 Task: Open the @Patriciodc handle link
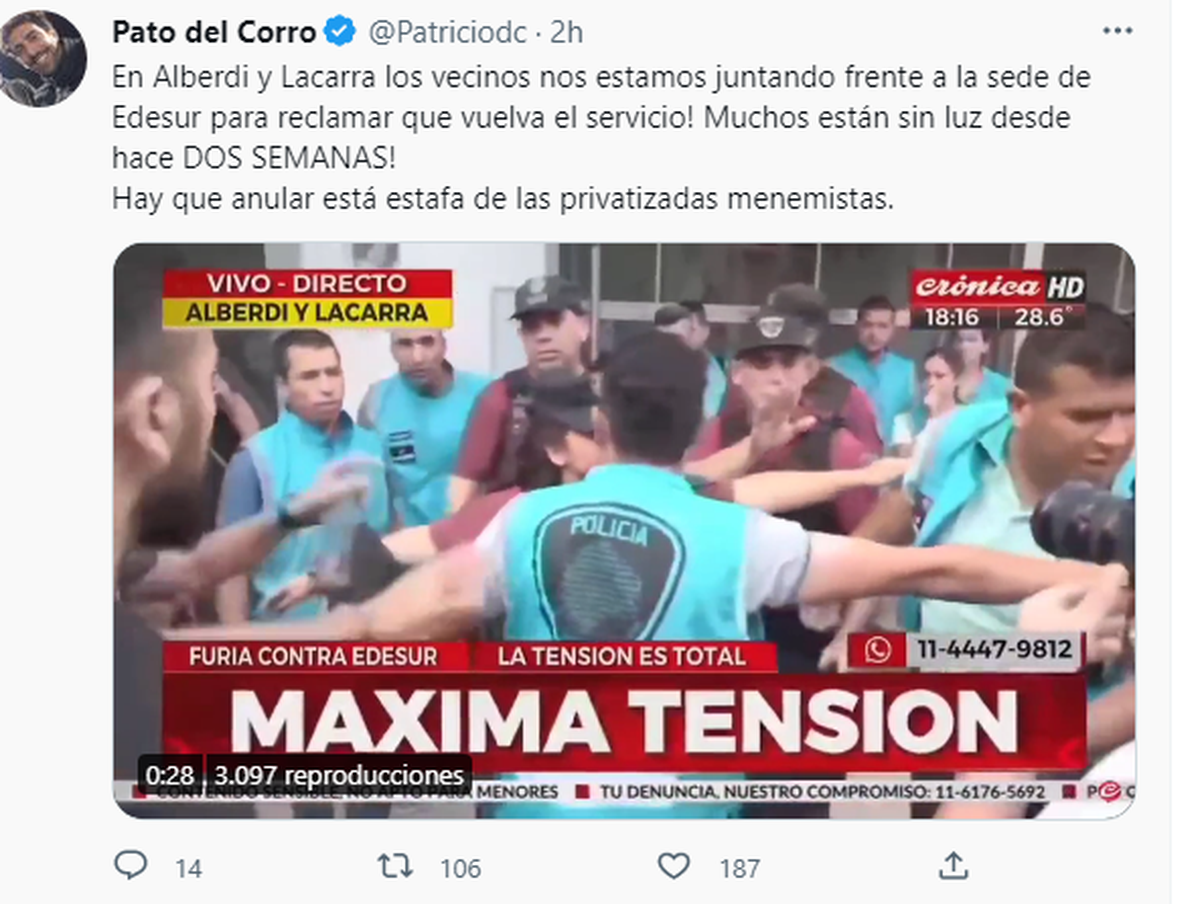[447, 32]
